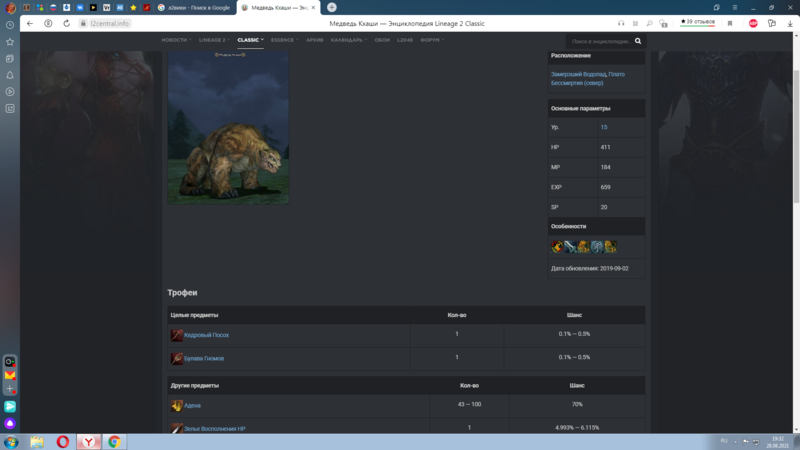Launch Alice assistant purple icon
Image resolution: width=800 pixels, height=450 pixels.
[x=10, y=423]
